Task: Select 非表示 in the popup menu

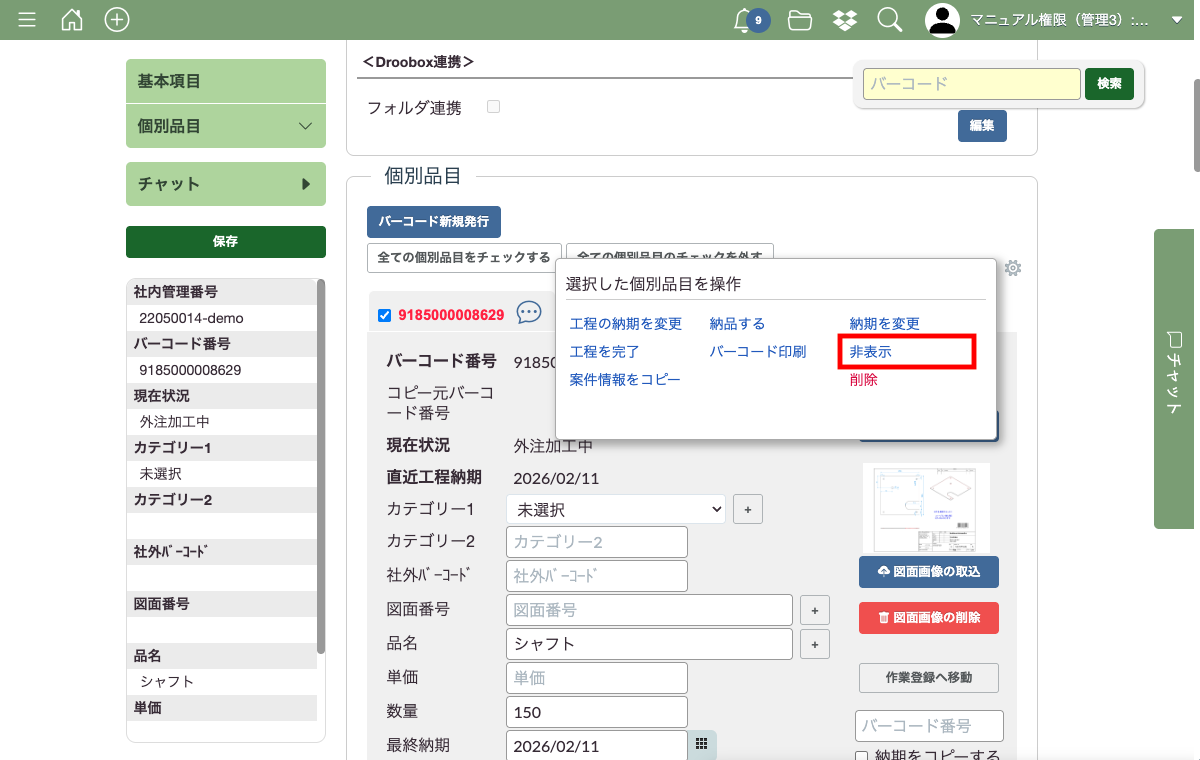Action: pyautogui.click(x=870, y=352)
